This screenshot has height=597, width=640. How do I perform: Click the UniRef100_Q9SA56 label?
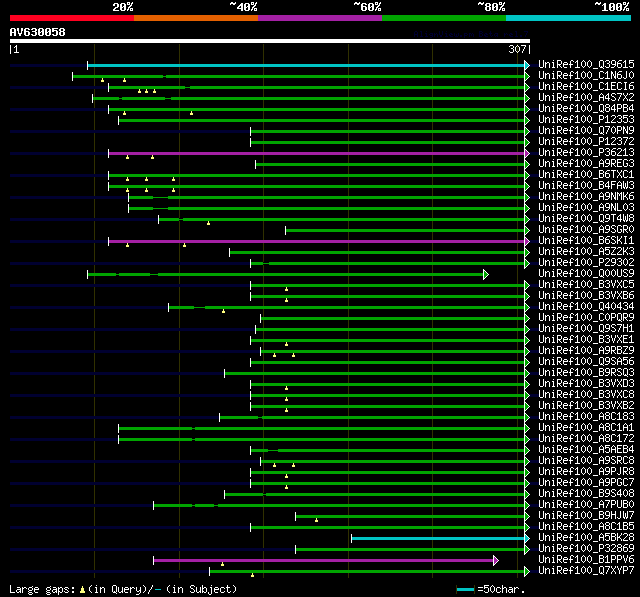(586, 362)
